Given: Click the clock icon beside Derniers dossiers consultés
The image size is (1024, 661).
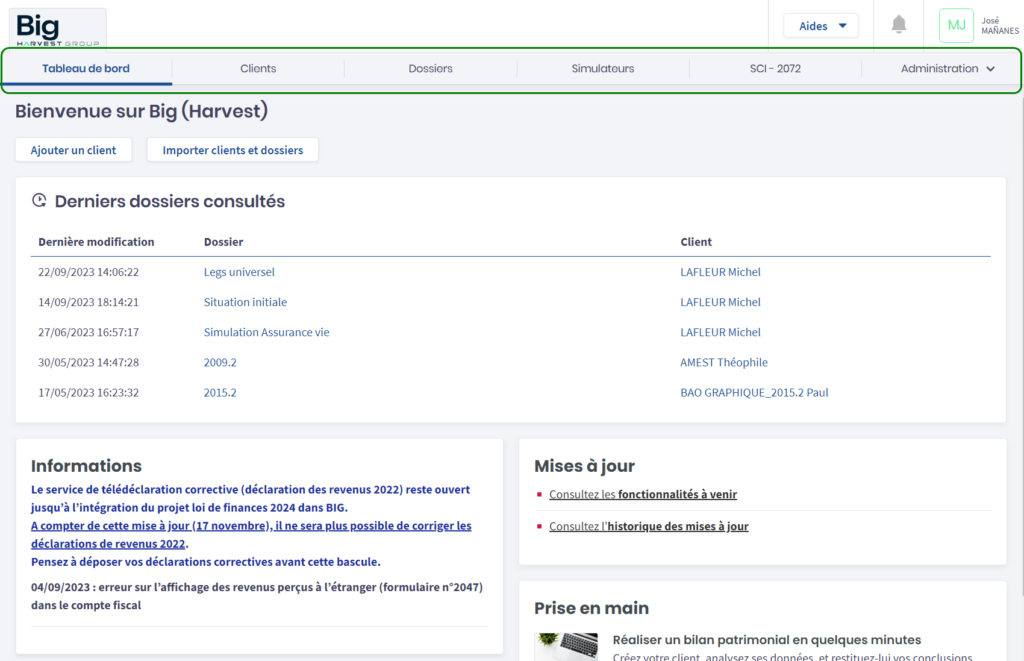Looking at the screenshot, I should (x=39, y=201).
